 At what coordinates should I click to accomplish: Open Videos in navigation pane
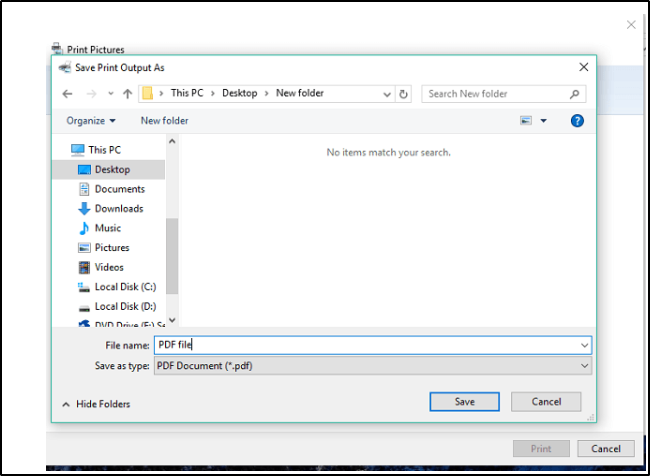tap(109, 267)
